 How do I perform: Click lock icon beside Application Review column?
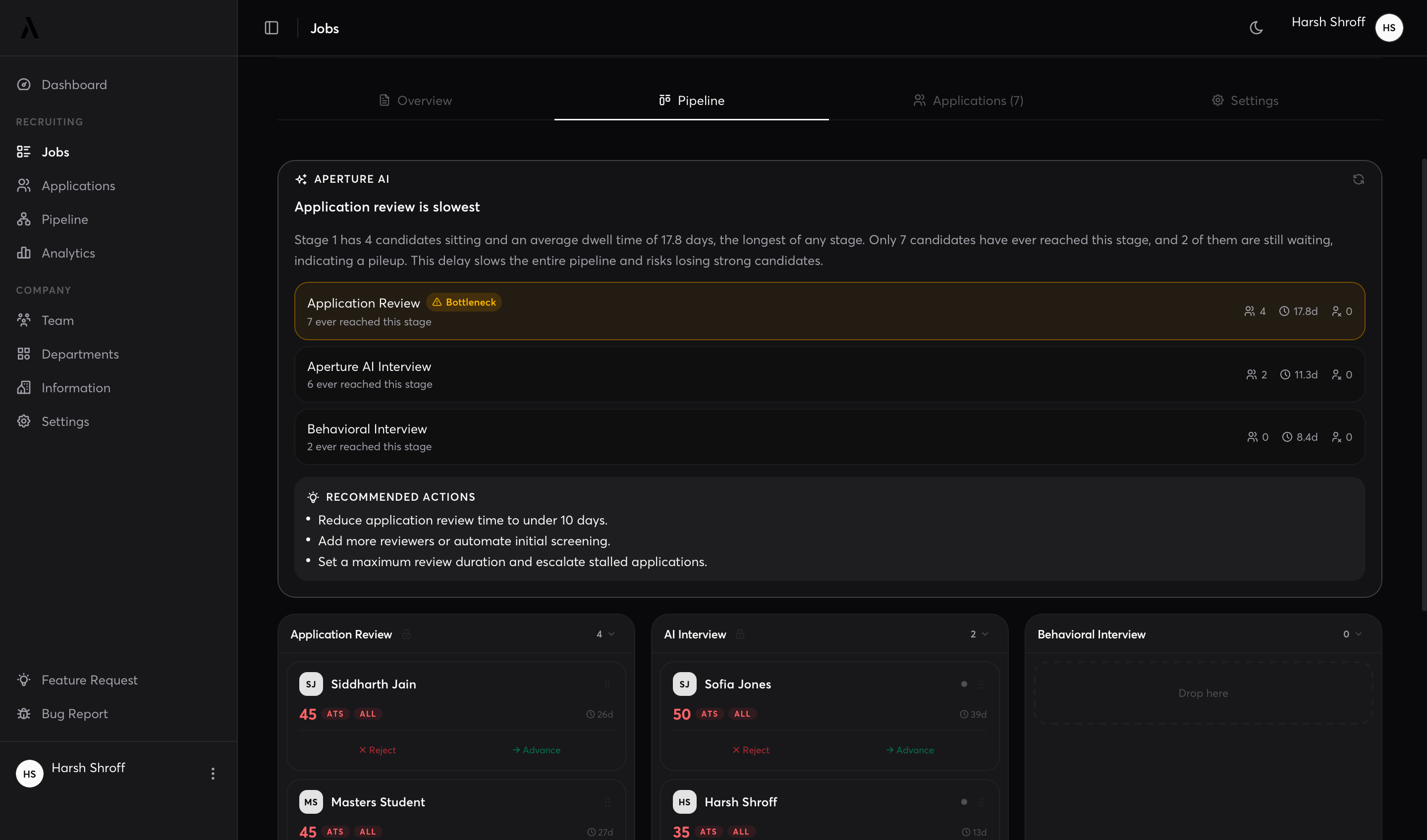pos(406,634)
